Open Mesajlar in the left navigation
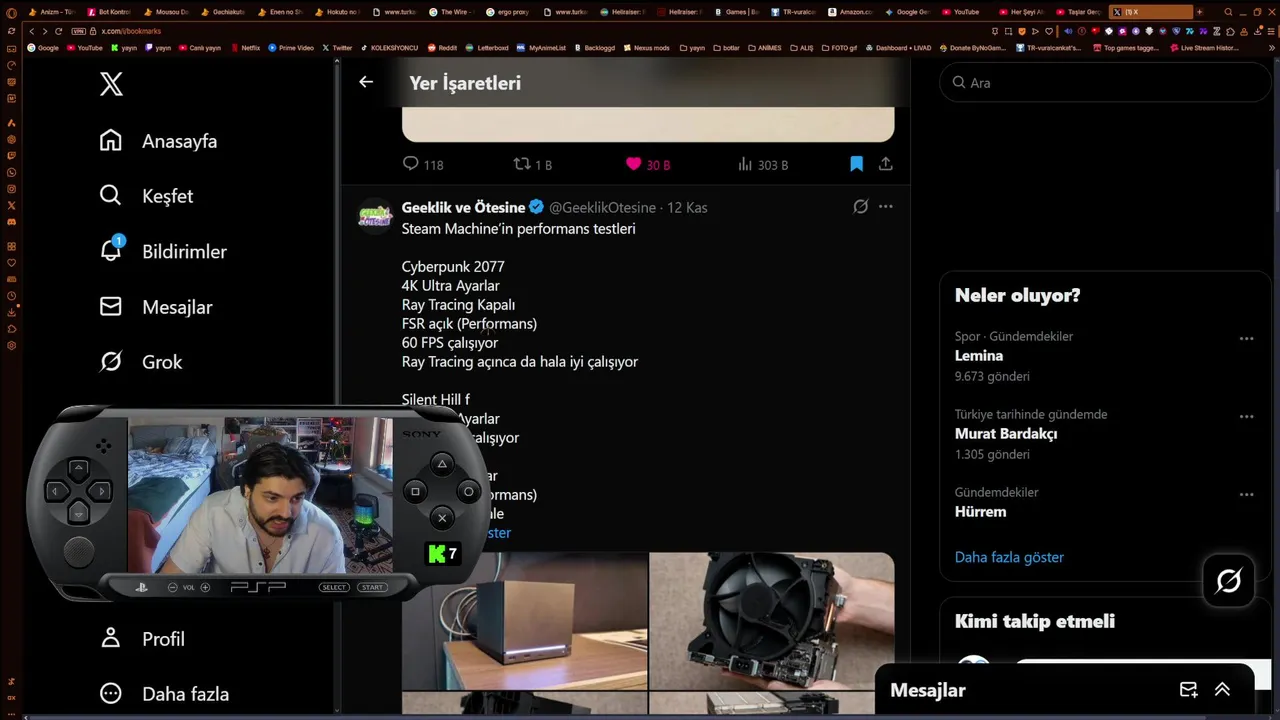The height and width of the screenshot is (720, 1280). [x=156, y=307]
